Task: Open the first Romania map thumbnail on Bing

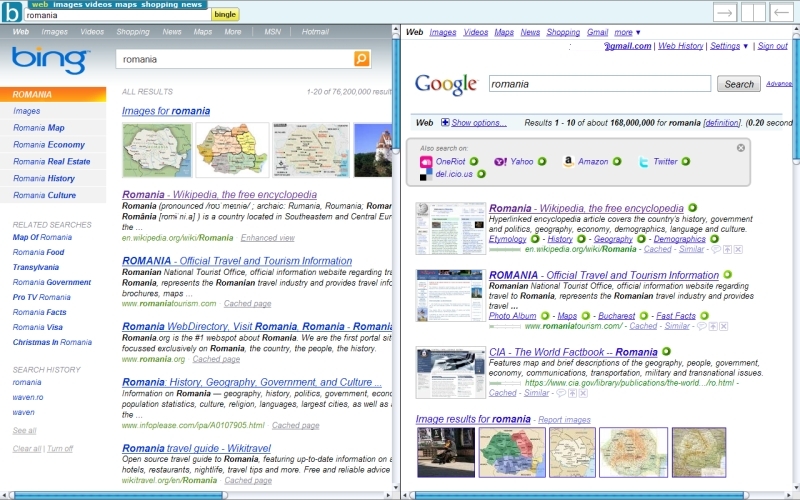Action: point(158,150)
